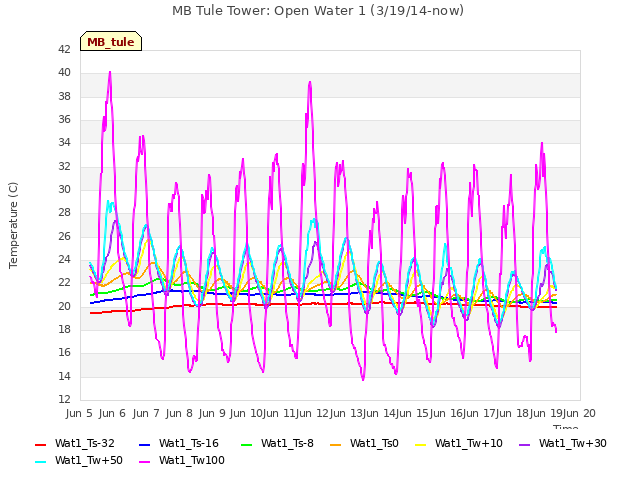Click the orange Wat1_Ts0 legend swatch

click(x=336, y=444)
